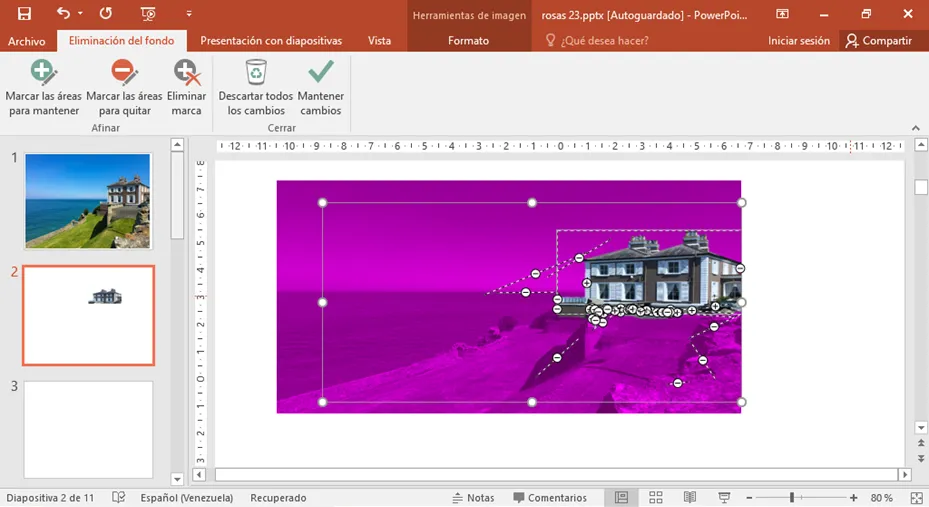This screenshot has width=929, height=507.
Task: Switch to slide sorter view
Action: click(656, 498)
